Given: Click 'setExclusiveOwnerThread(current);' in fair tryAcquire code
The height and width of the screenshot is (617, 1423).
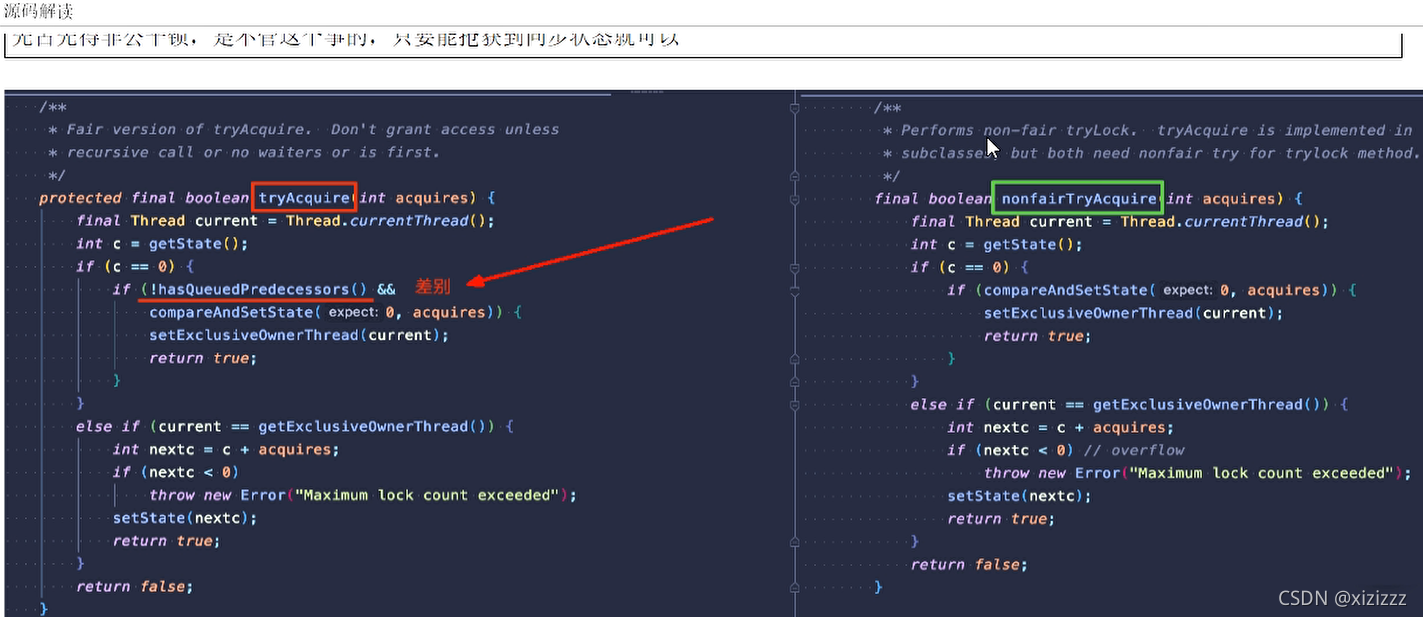Looking at the screenshot, I should point(299,335).
